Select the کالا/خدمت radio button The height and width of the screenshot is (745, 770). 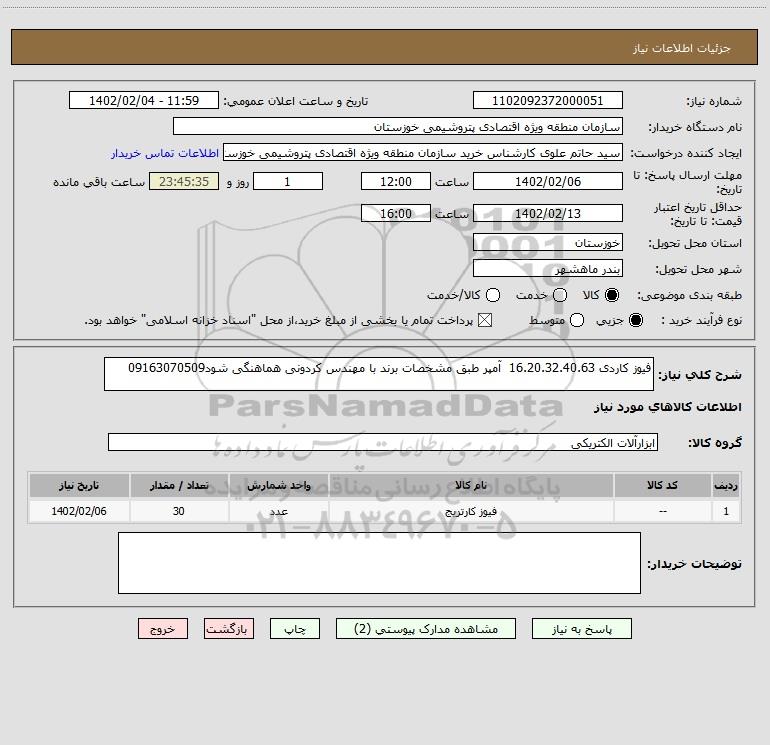493,295
